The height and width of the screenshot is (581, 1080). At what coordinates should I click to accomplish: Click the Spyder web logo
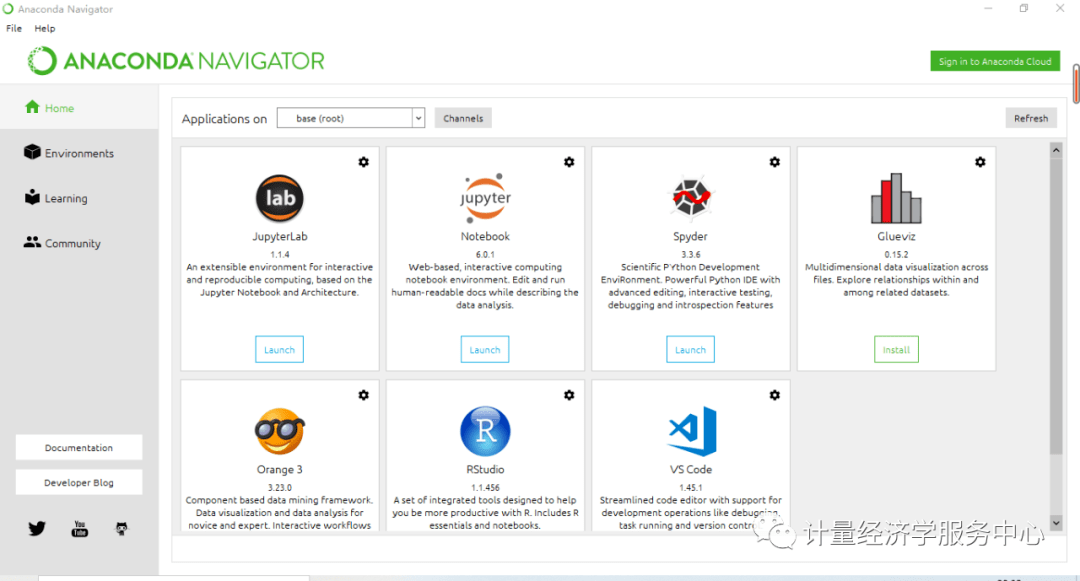pos(691,197)
